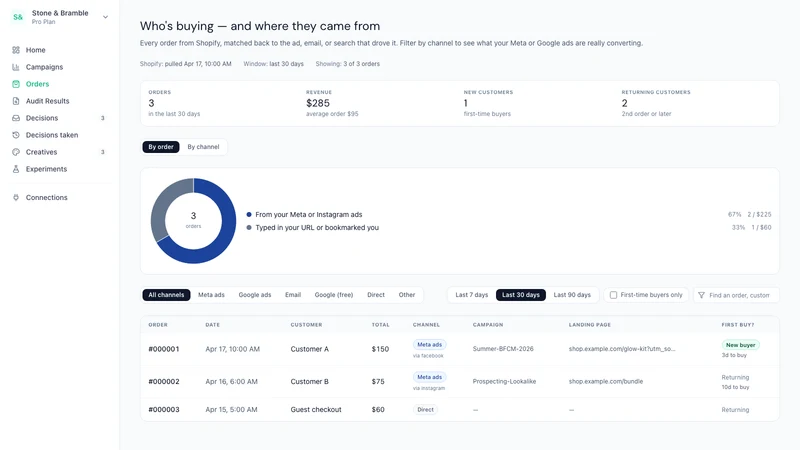Click Customer A cell
The height and width of the screenshot is (450, 800).
(310, 349)
